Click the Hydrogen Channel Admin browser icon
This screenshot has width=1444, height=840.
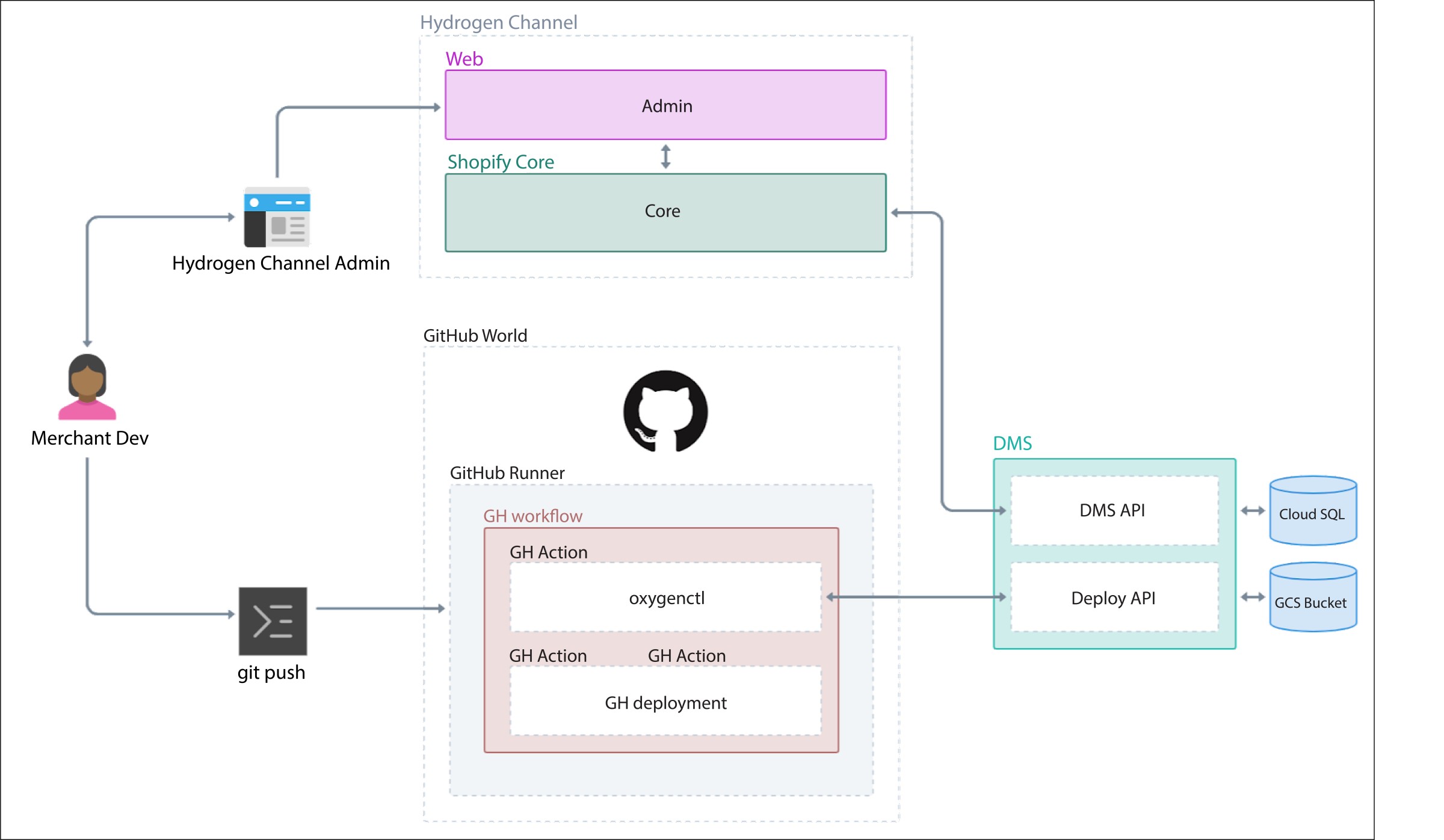tap(277, 217)
